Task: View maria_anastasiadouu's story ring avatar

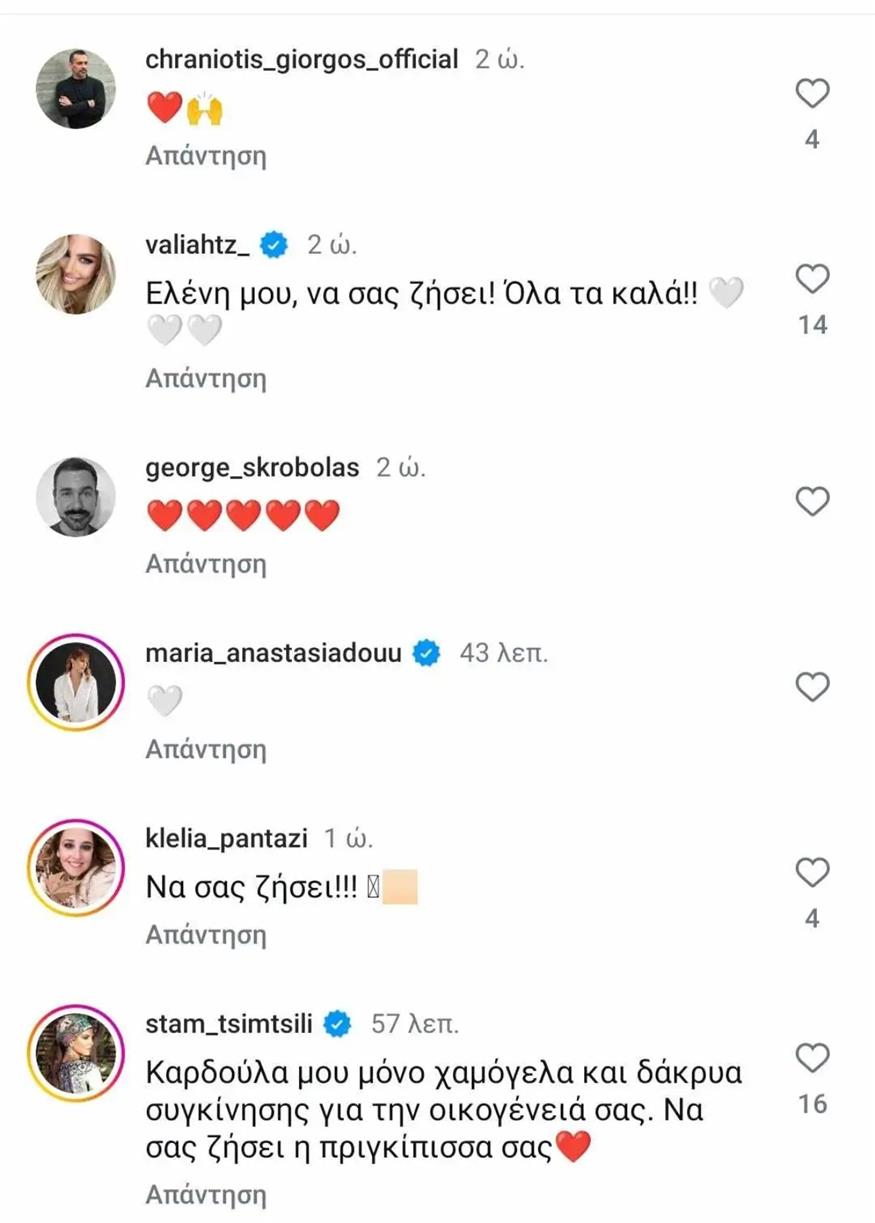Action: pyautogui.click(x=76, y=682)
